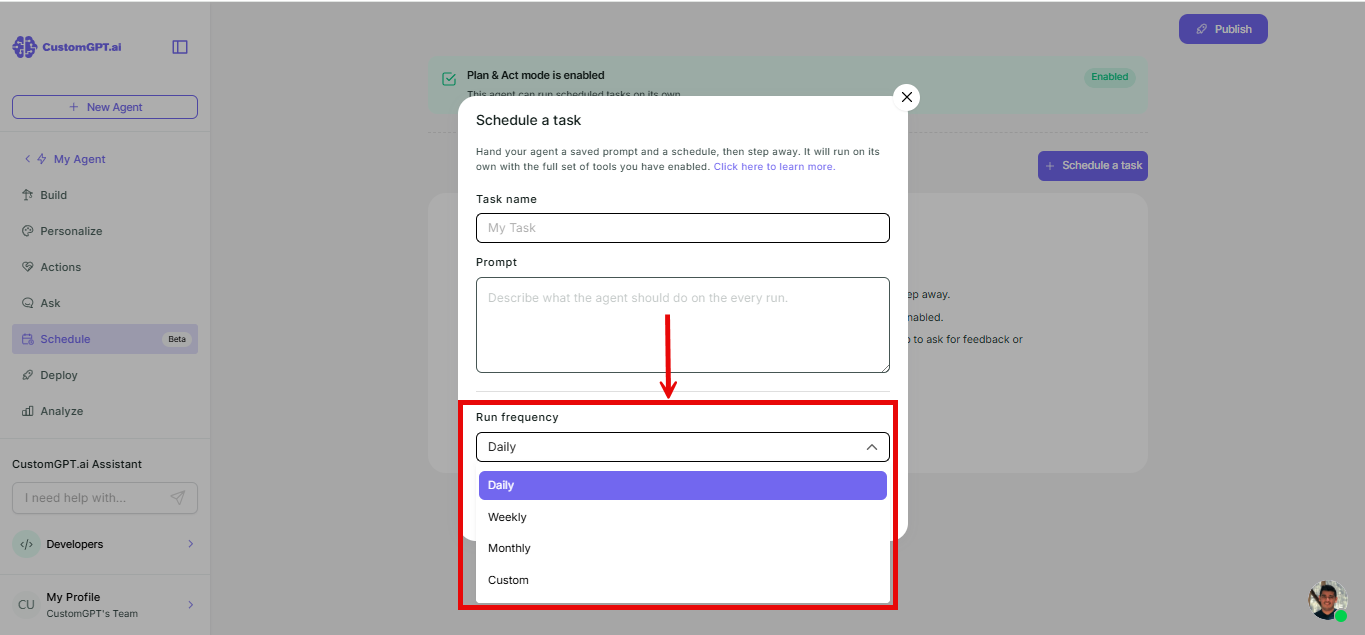1365x635 pixels.
Task: Send assistant message with paper plane icon
Action: tap(177, 498)
